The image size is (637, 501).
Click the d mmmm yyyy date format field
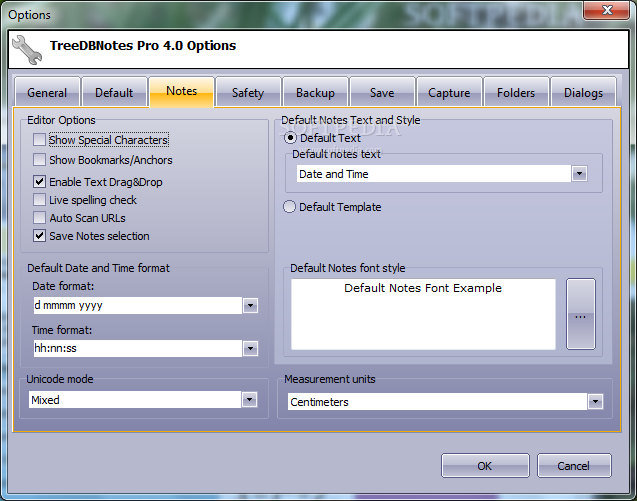pyautogui.click(x=138, y=305)
